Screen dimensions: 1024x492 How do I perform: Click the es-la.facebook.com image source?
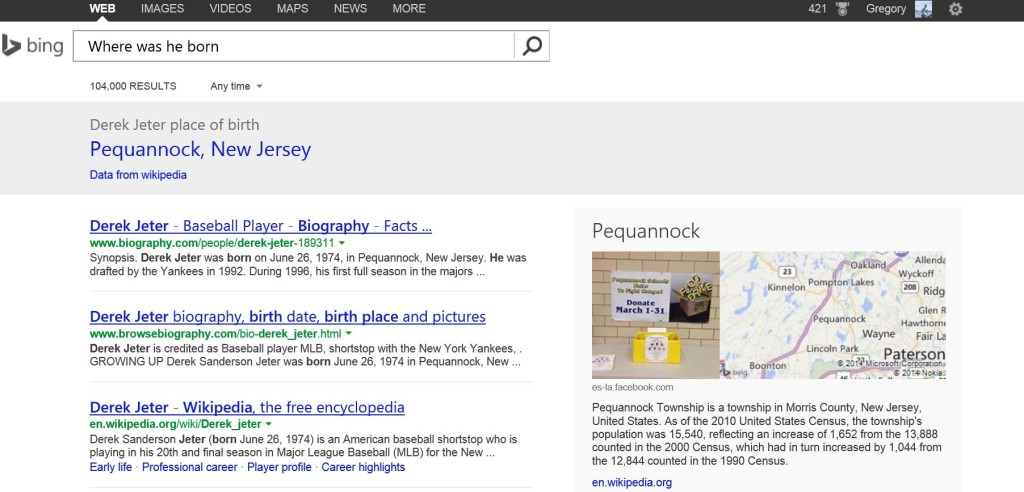[x=632, y=387]
